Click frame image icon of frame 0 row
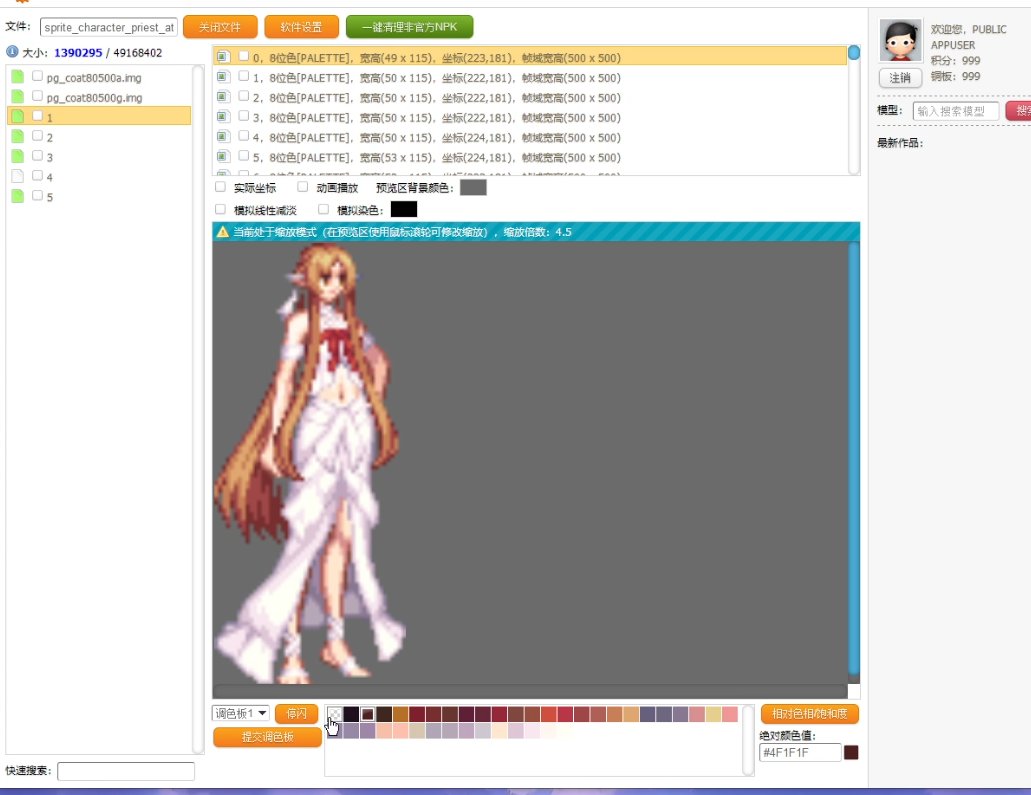The height and width of the screenshot is (795, 1031). tap(223, 57)
